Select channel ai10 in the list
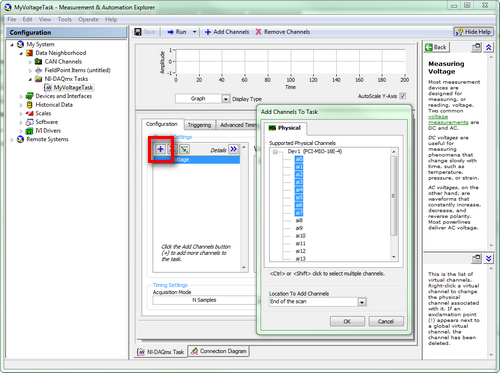The height and width of the screenshot is (373, 500). [300, 236]
